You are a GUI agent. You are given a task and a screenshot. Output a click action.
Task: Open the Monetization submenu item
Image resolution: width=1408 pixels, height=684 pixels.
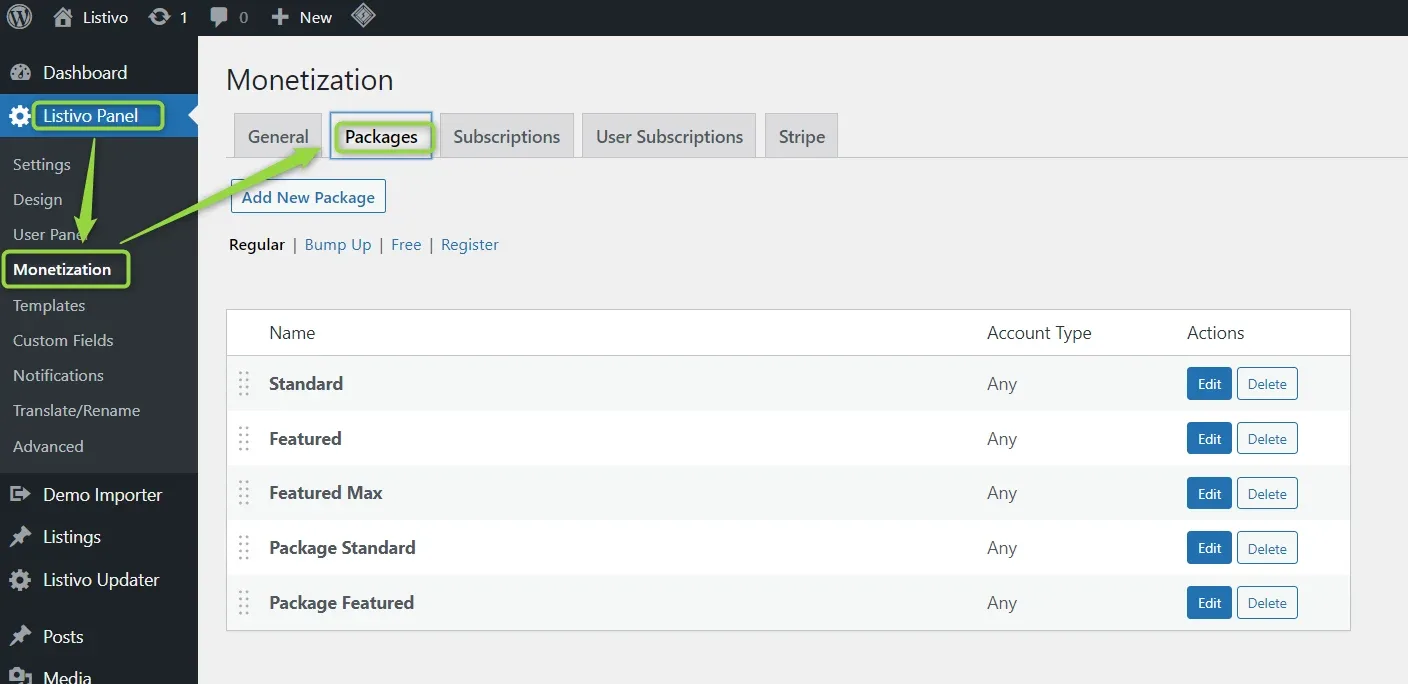coord(62,270)
